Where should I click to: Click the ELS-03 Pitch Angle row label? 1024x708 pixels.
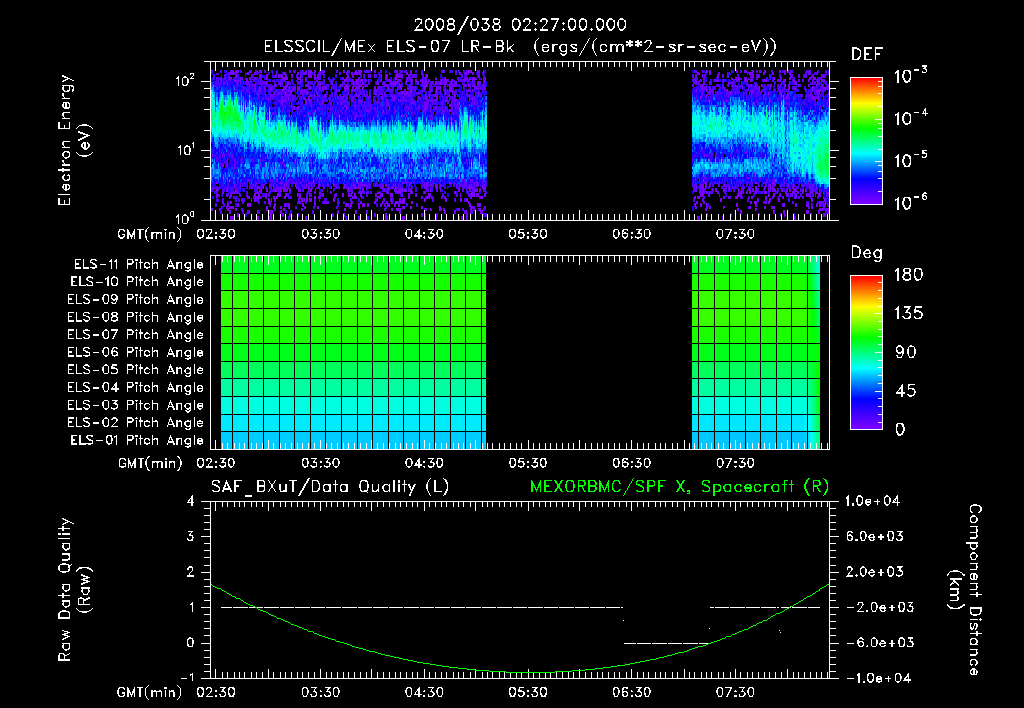[136, 405]
